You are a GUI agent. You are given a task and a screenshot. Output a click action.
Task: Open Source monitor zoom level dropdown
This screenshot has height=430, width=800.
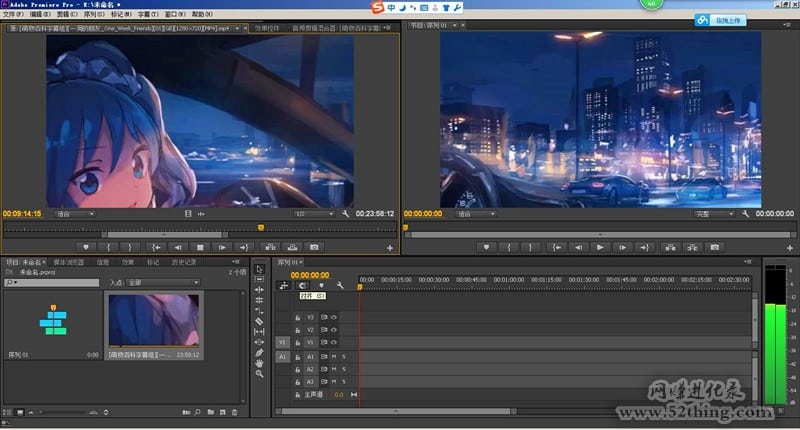coord(75,214)
